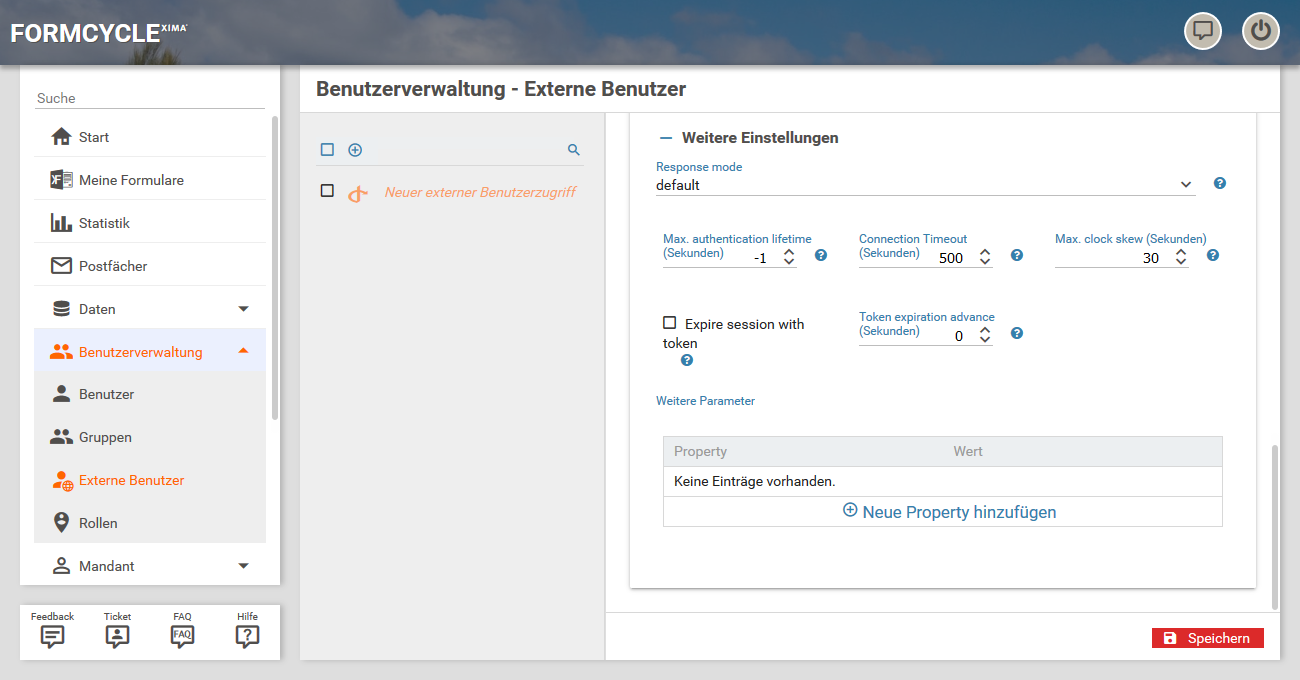Click the power logout icon
This screenshot has height=680, width=1300.
click(x=1260, y=31)
